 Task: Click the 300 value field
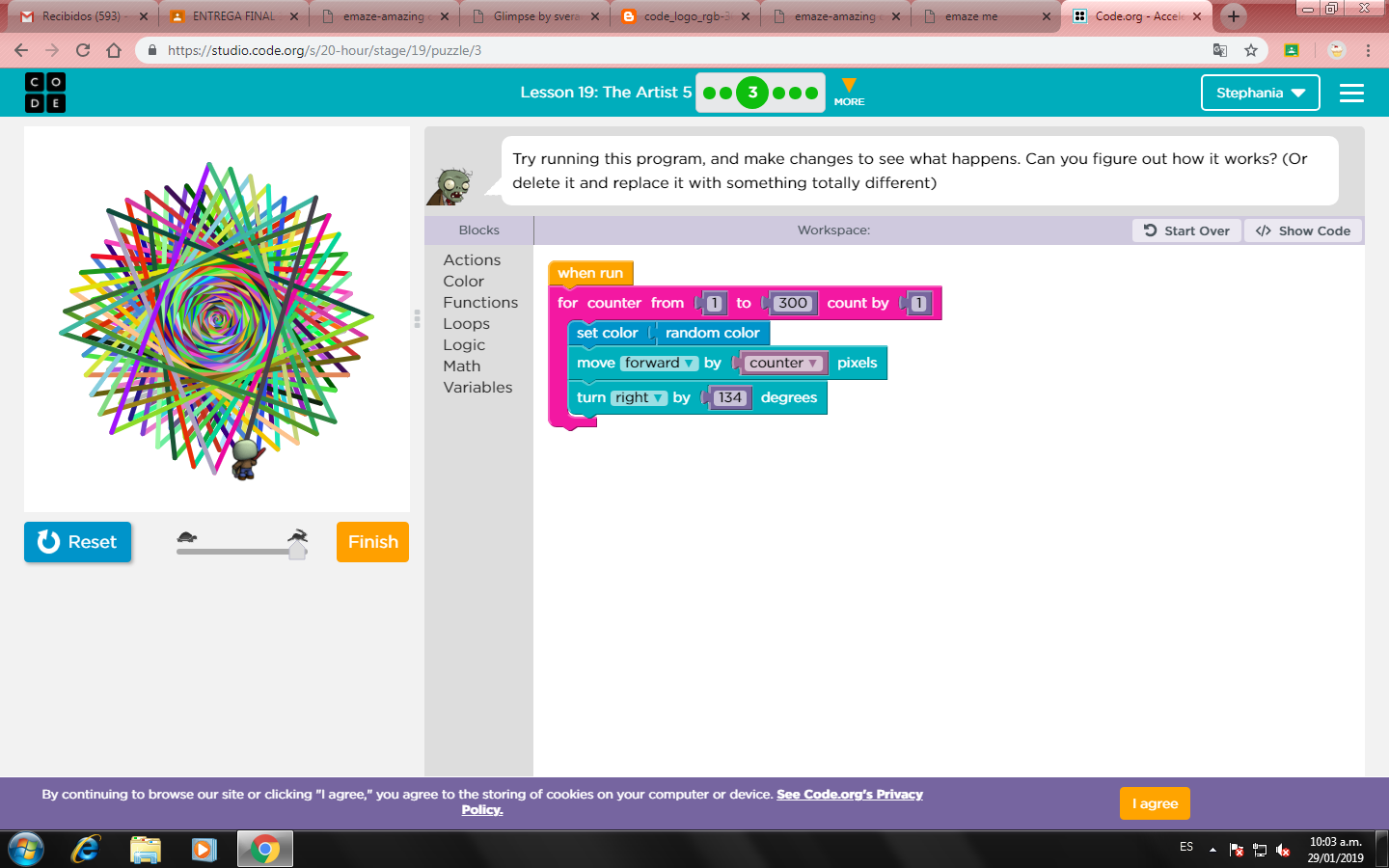pyautogui.click(x=793, y=303)
